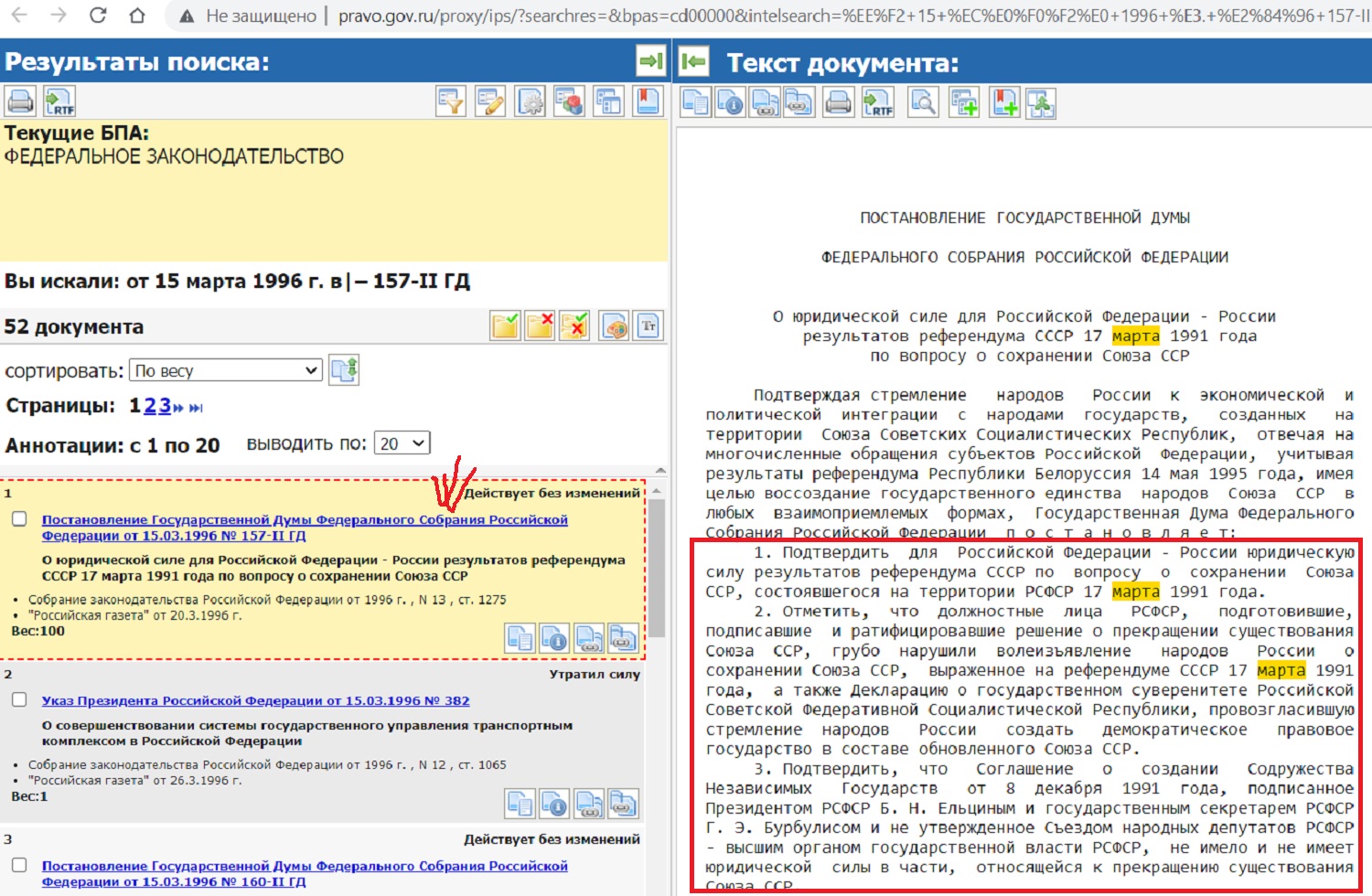Click the 'Не защищено' security warning
This screenshot has height=896, width=1372.
click(249, 16)
